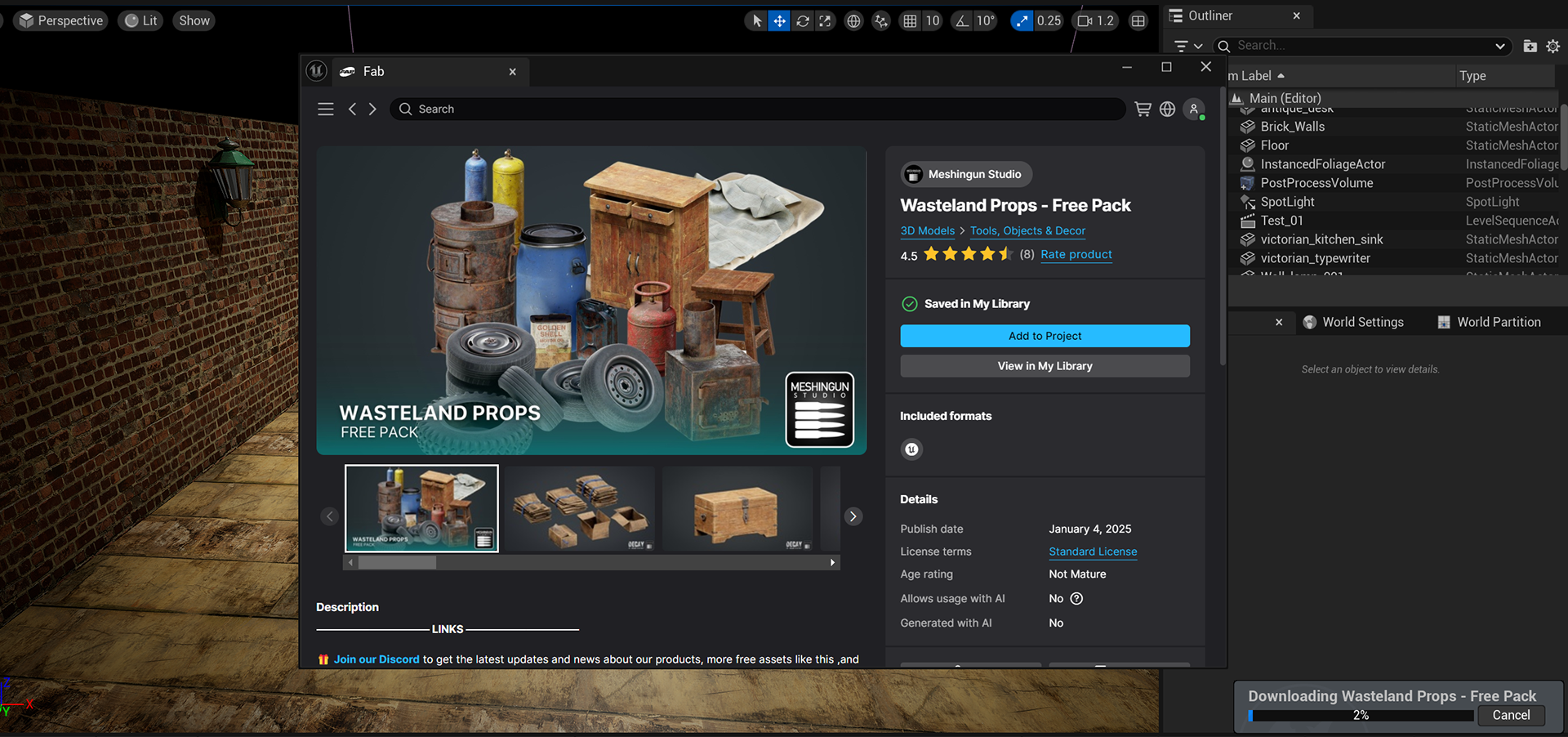Open camera speed setting 1.2
The height and width of the screenshot is (737, 1568).
pyautogui.click(x=1095, y=20)
